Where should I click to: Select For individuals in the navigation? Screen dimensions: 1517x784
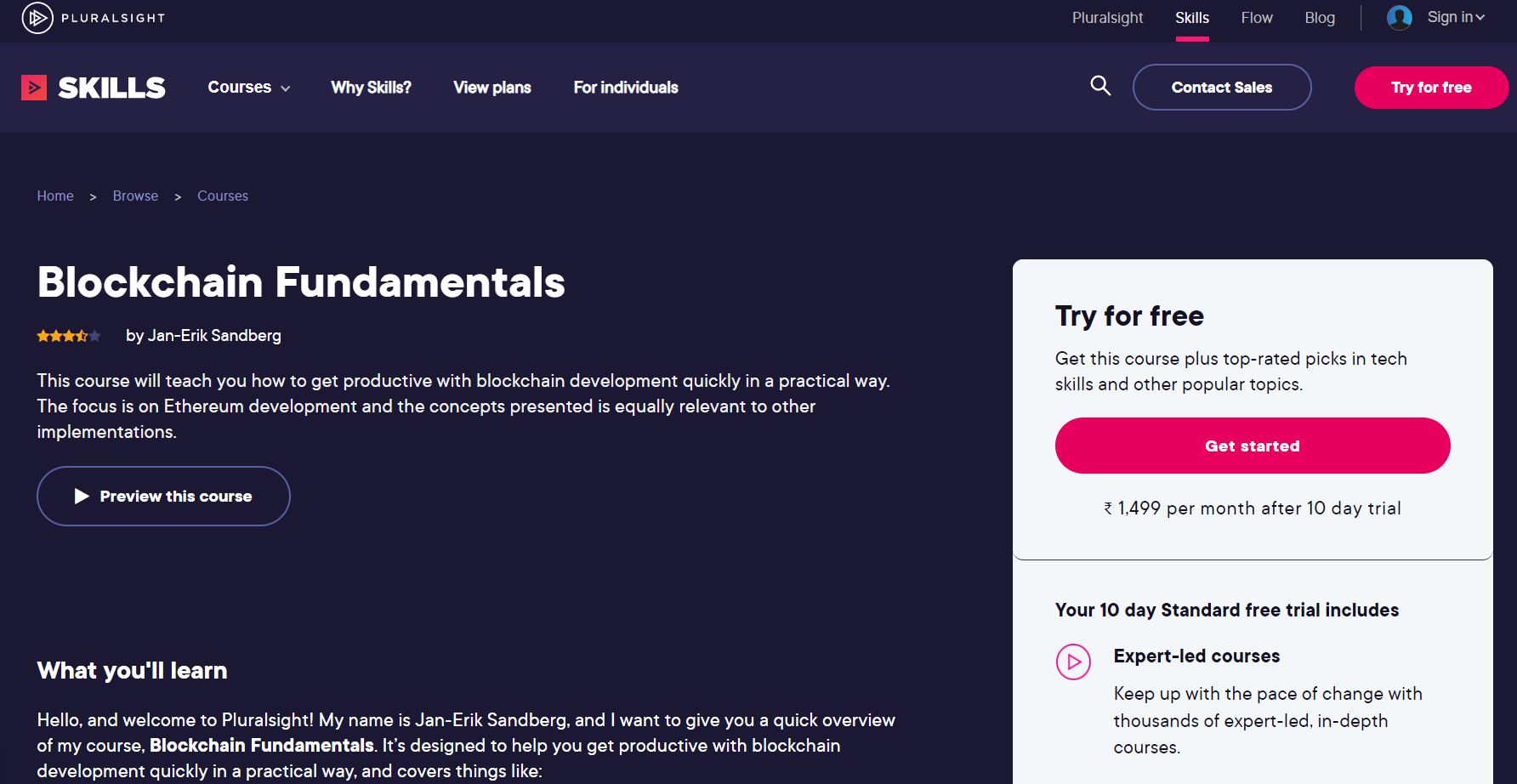click(x=625, y=87)
